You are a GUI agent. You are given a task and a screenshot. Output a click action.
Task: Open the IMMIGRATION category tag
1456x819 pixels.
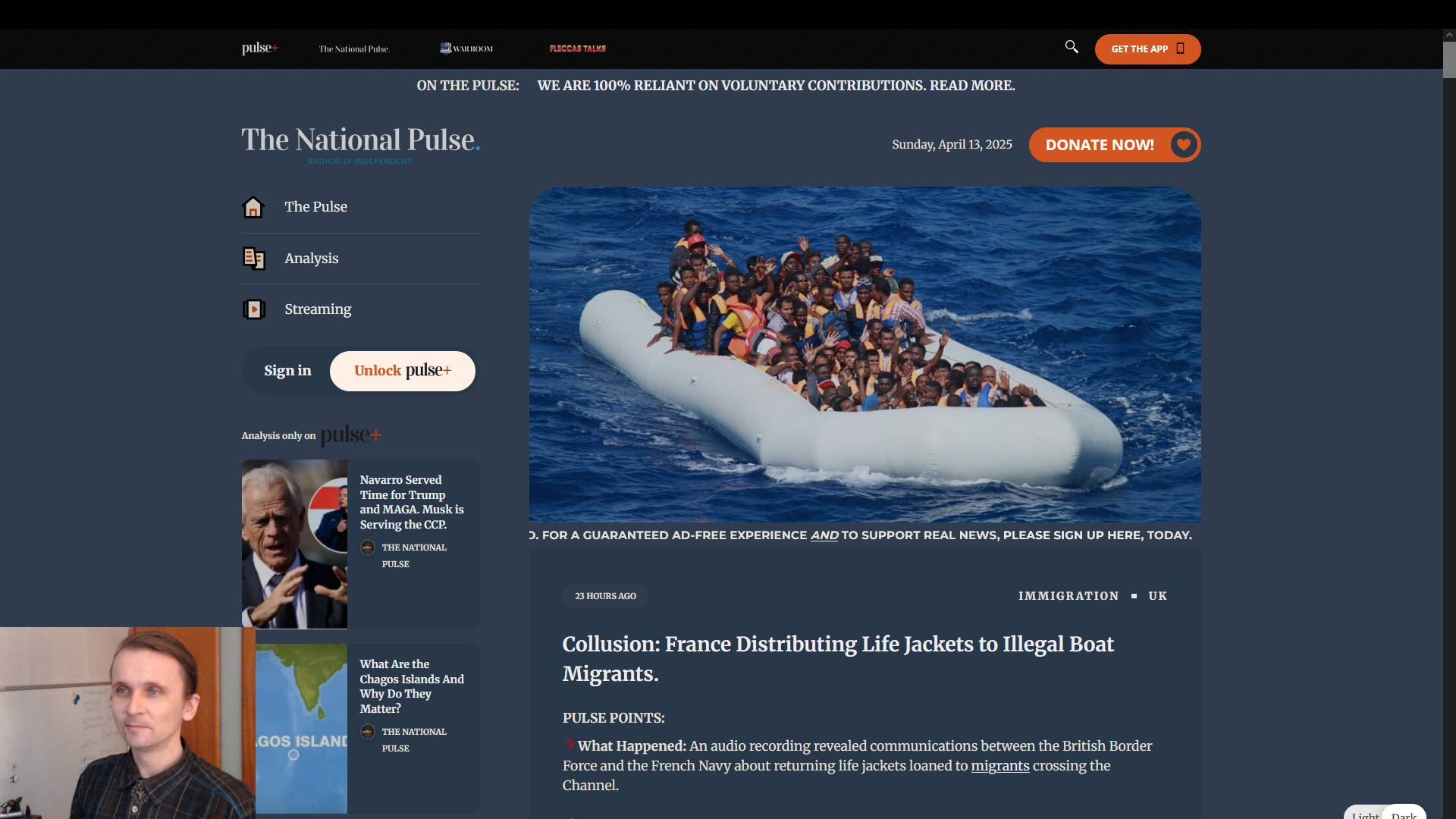point(1068,596)
